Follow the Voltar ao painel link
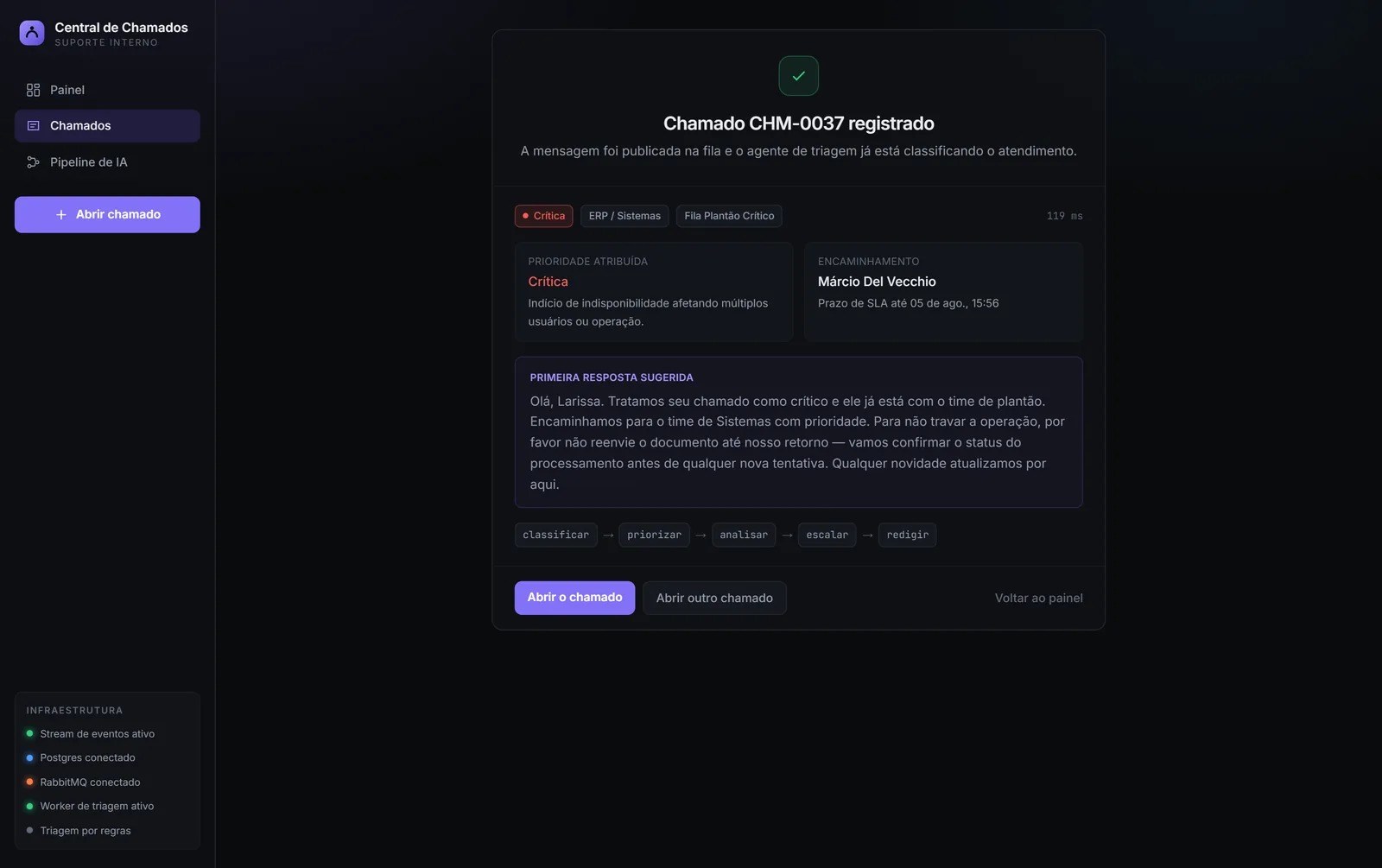This screenshot has width=1382, height=868. [x=1038, y=598]
